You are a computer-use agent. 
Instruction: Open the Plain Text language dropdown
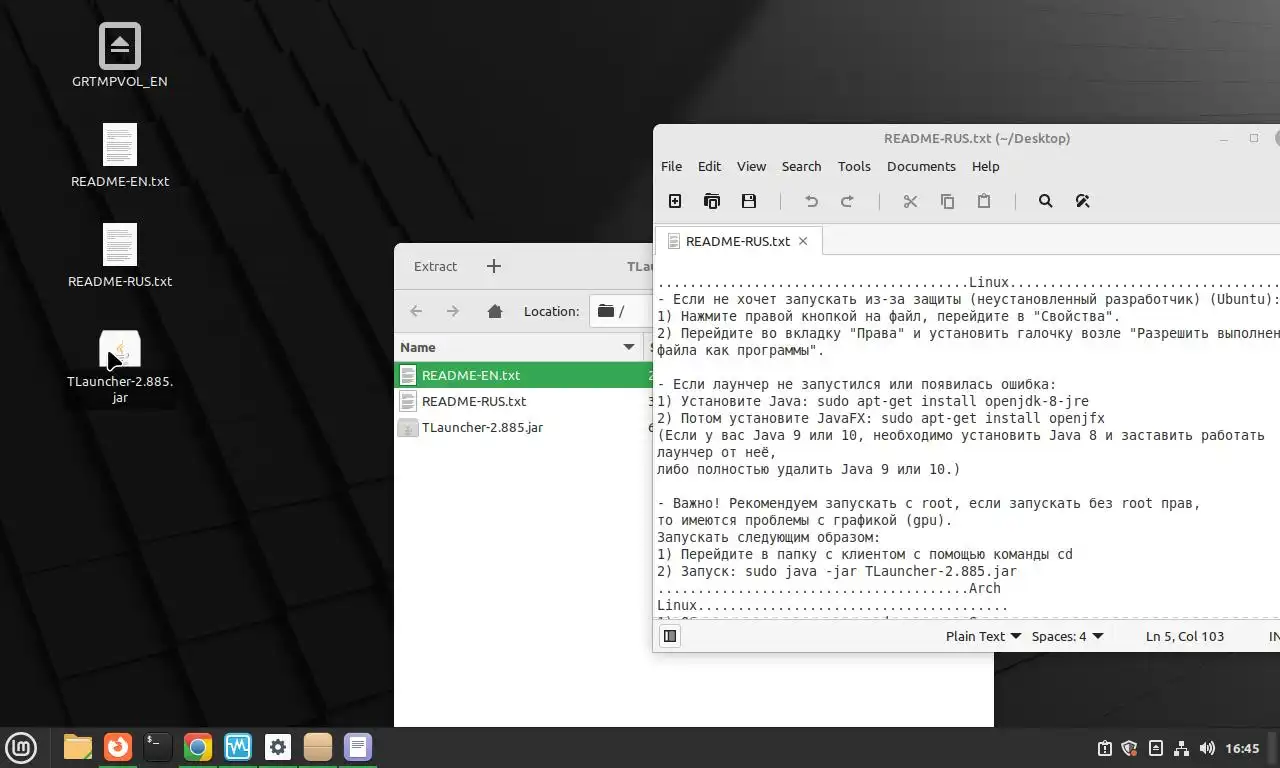click(984, 636)
